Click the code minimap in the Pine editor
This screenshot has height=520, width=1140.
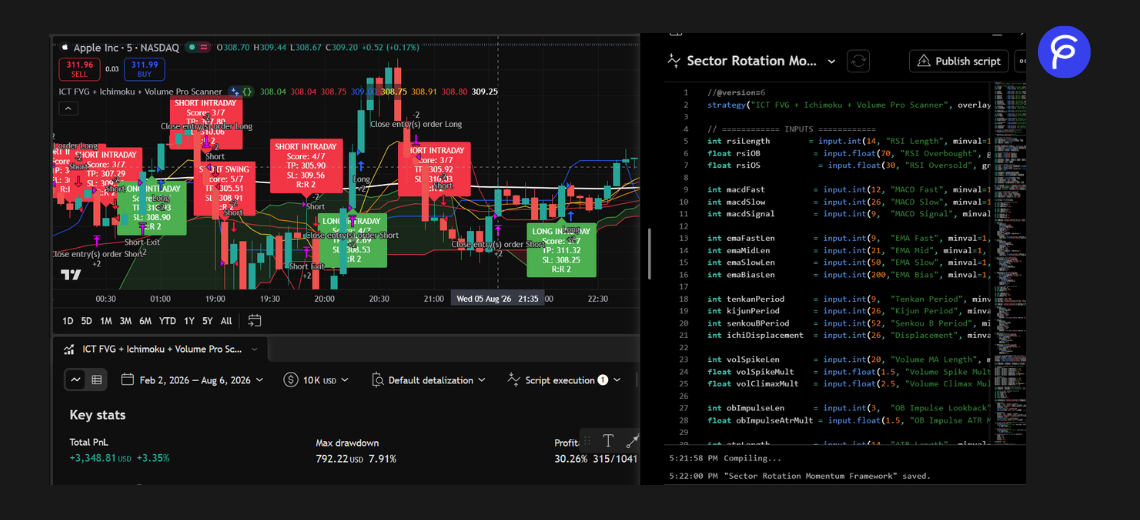click(x=1009, y=262)
